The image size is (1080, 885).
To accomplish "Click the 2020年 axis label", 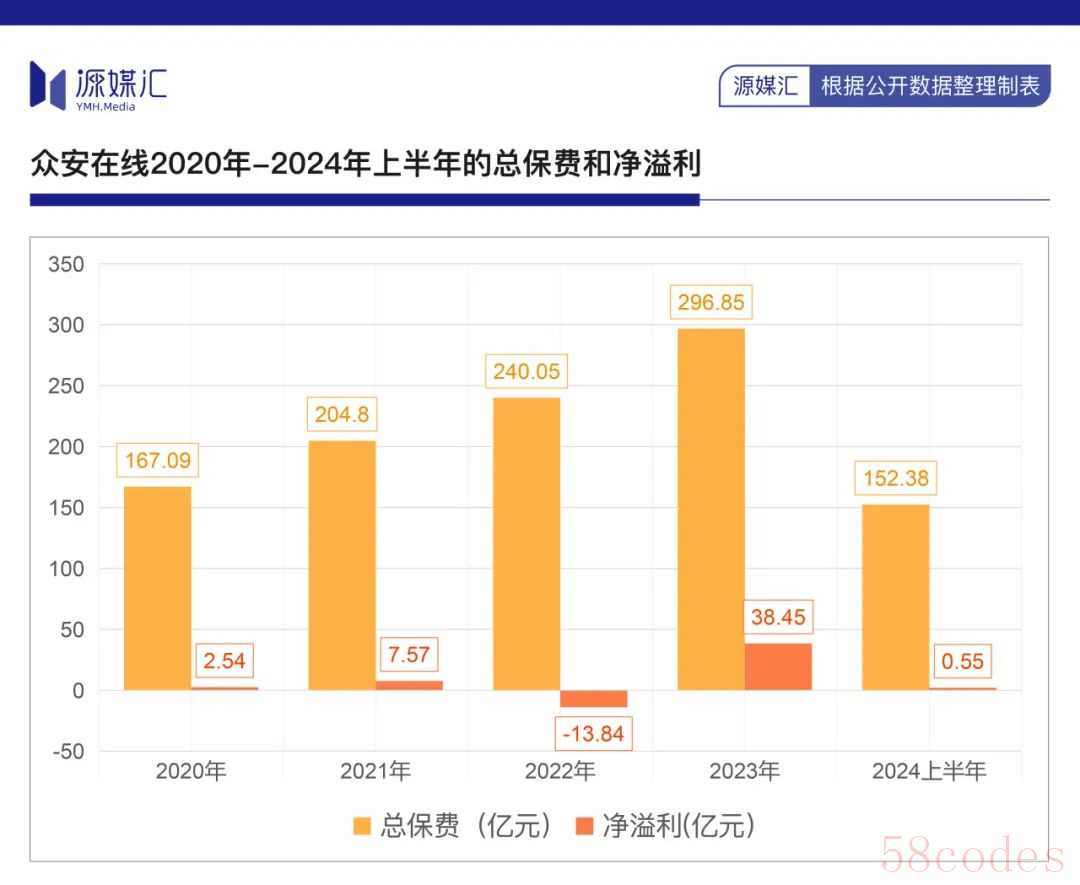I will [191, 771].
